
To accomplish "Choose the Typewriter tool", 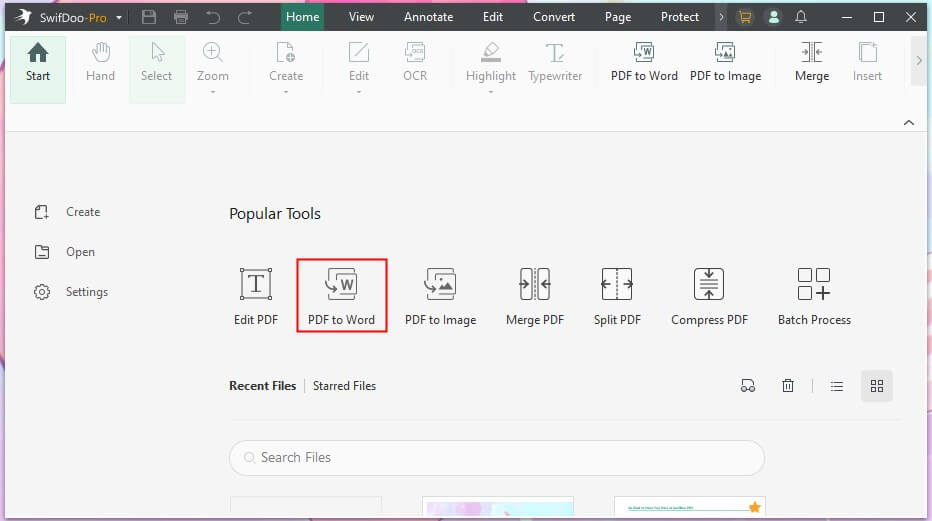I will 555,62.
